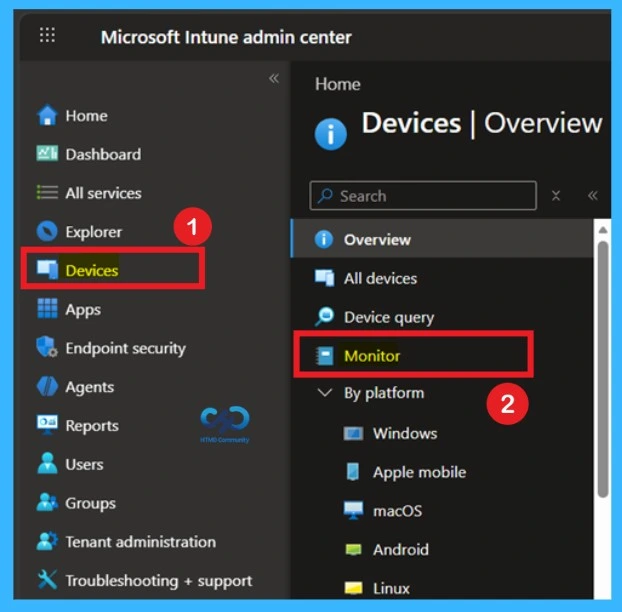The image size is (622, 612).
Task: Open Apps from the sidebar
Action: pyautogui.click(x=83, y=310)
